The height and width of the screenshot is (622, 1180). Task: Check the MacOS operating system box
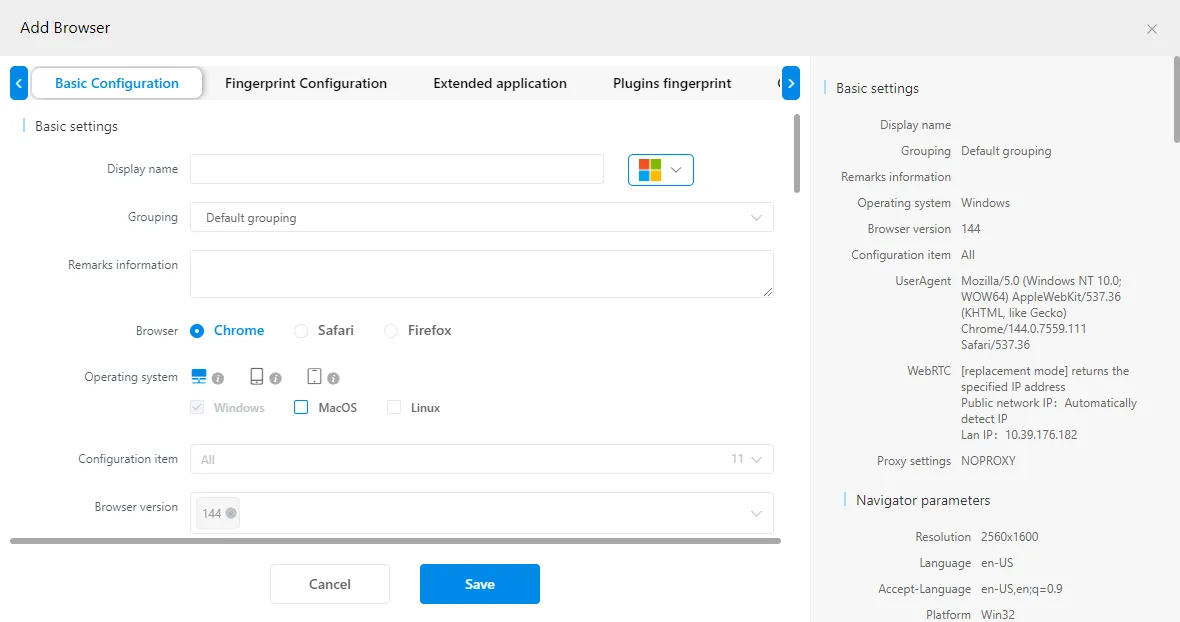301,408
